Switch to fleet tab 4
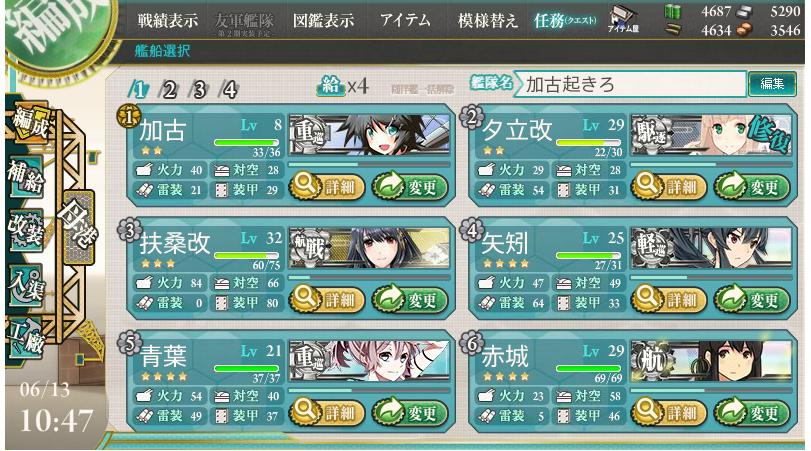811x451 pixels. (229, 90)
